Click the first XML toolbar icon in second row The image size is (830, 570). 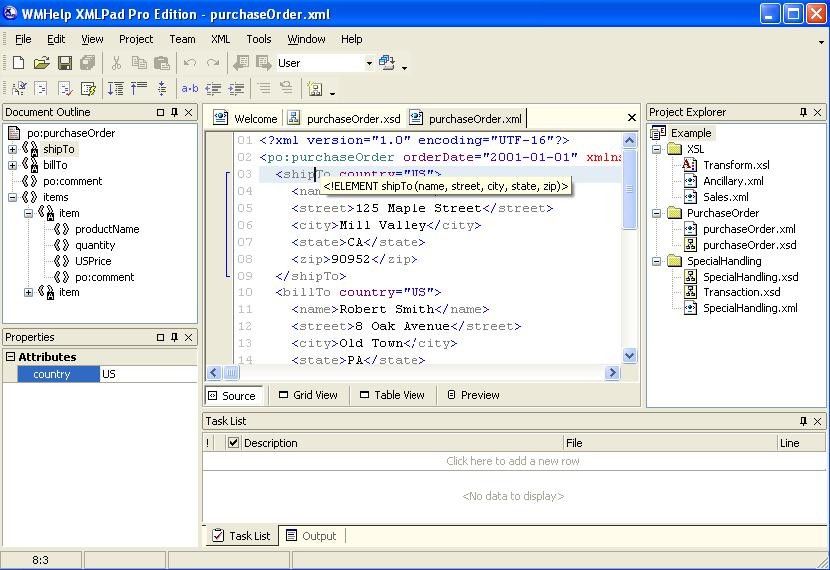[x=19, y=88]
